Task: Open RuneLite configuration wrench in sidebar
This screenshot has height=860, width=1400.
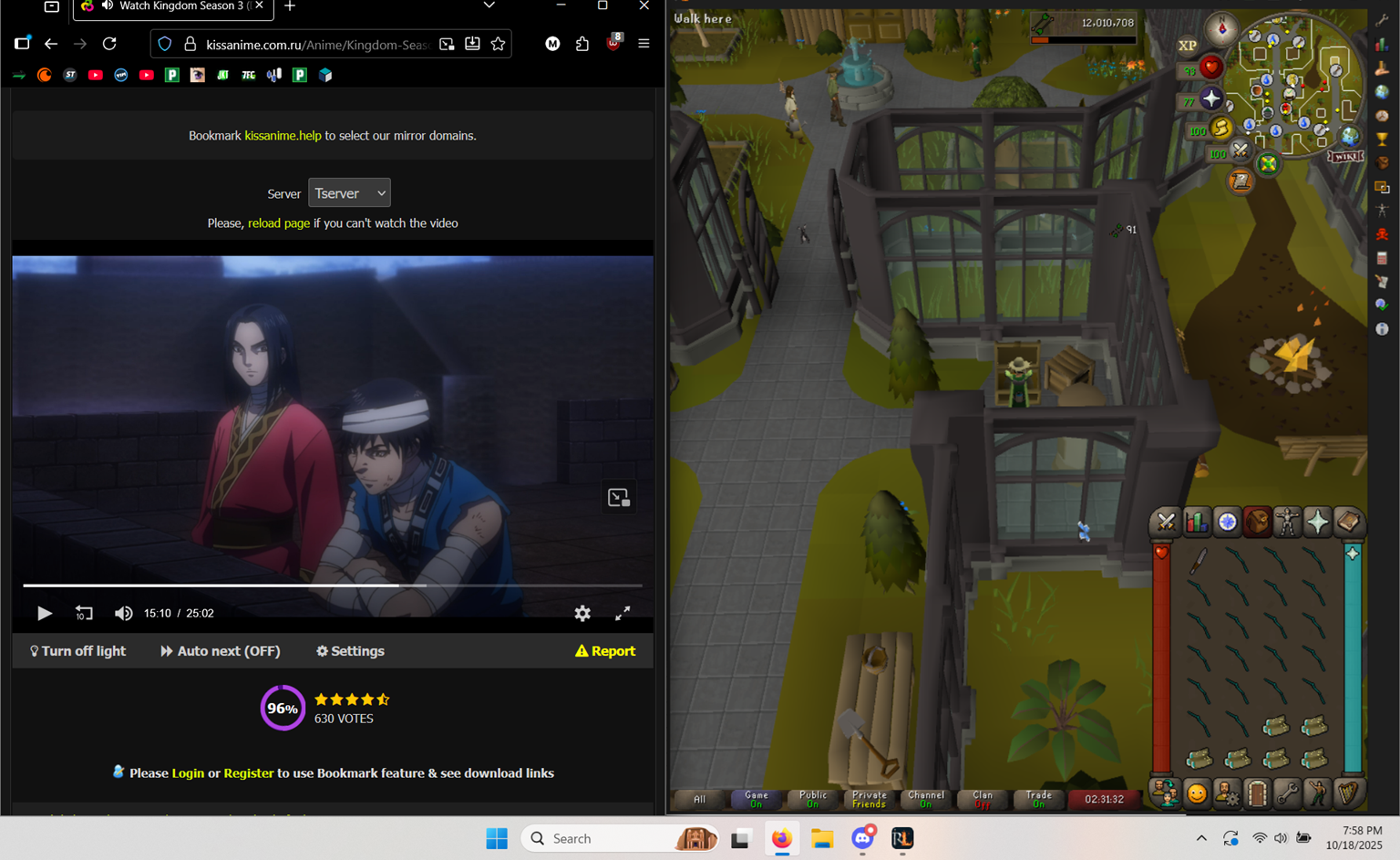Action: 1383,20
